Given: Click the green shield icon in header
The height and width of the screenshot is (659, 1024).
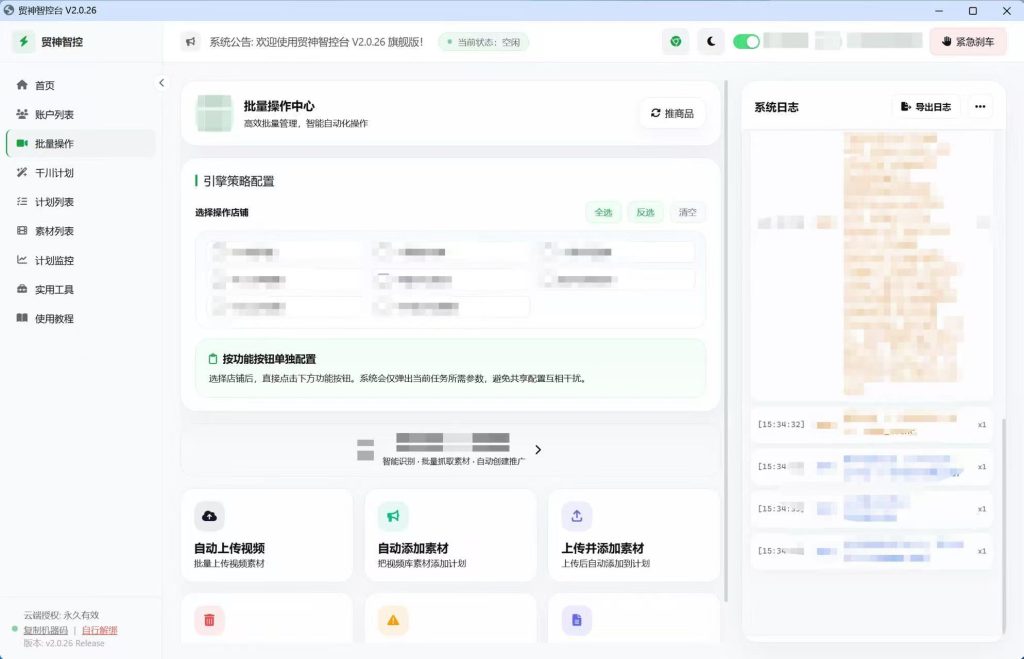Looking at the screenshot, I should [x=675, y=42].
